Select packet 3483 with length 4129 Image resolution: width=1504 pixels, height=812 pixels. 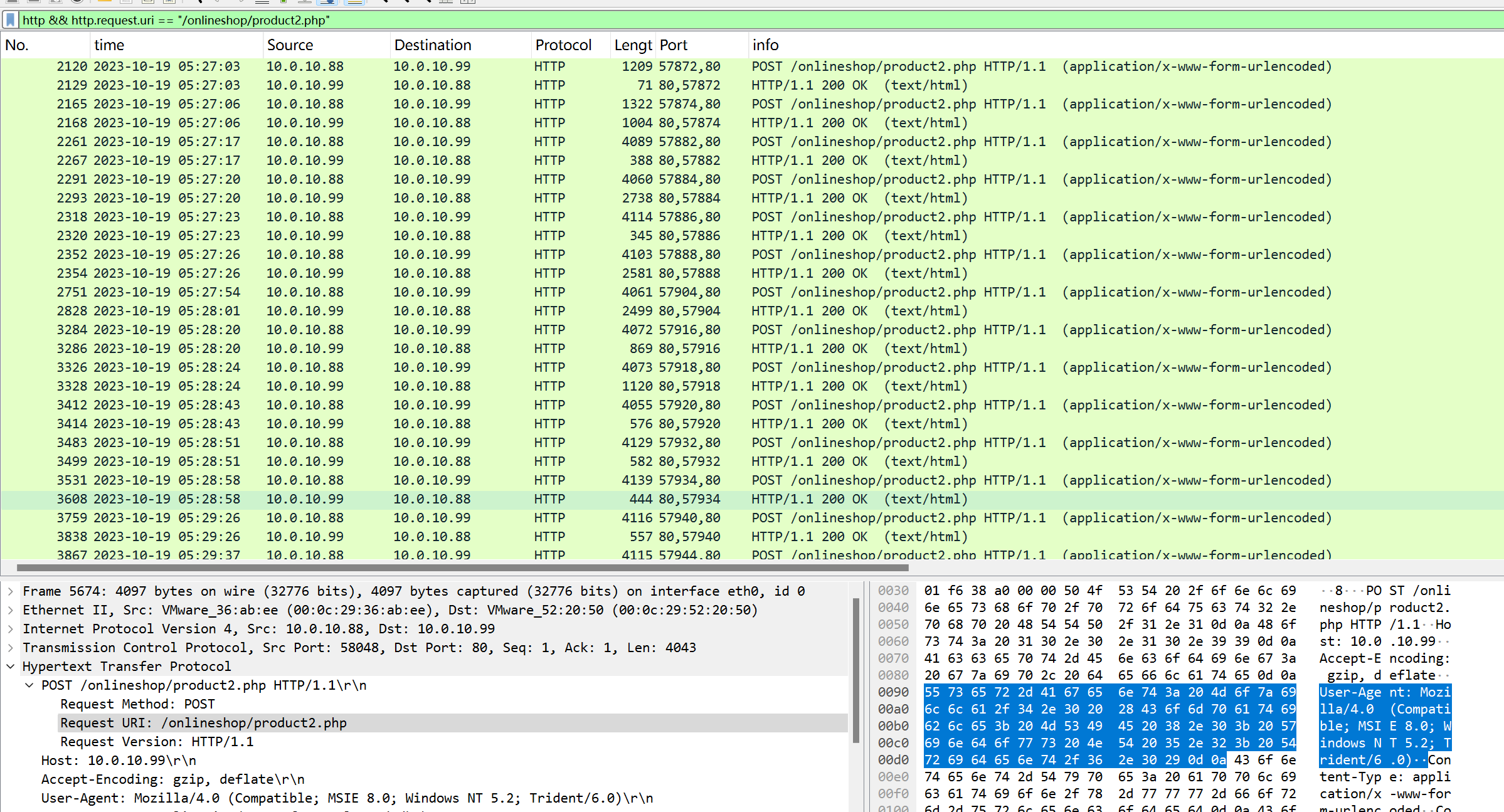click(752, 443)
